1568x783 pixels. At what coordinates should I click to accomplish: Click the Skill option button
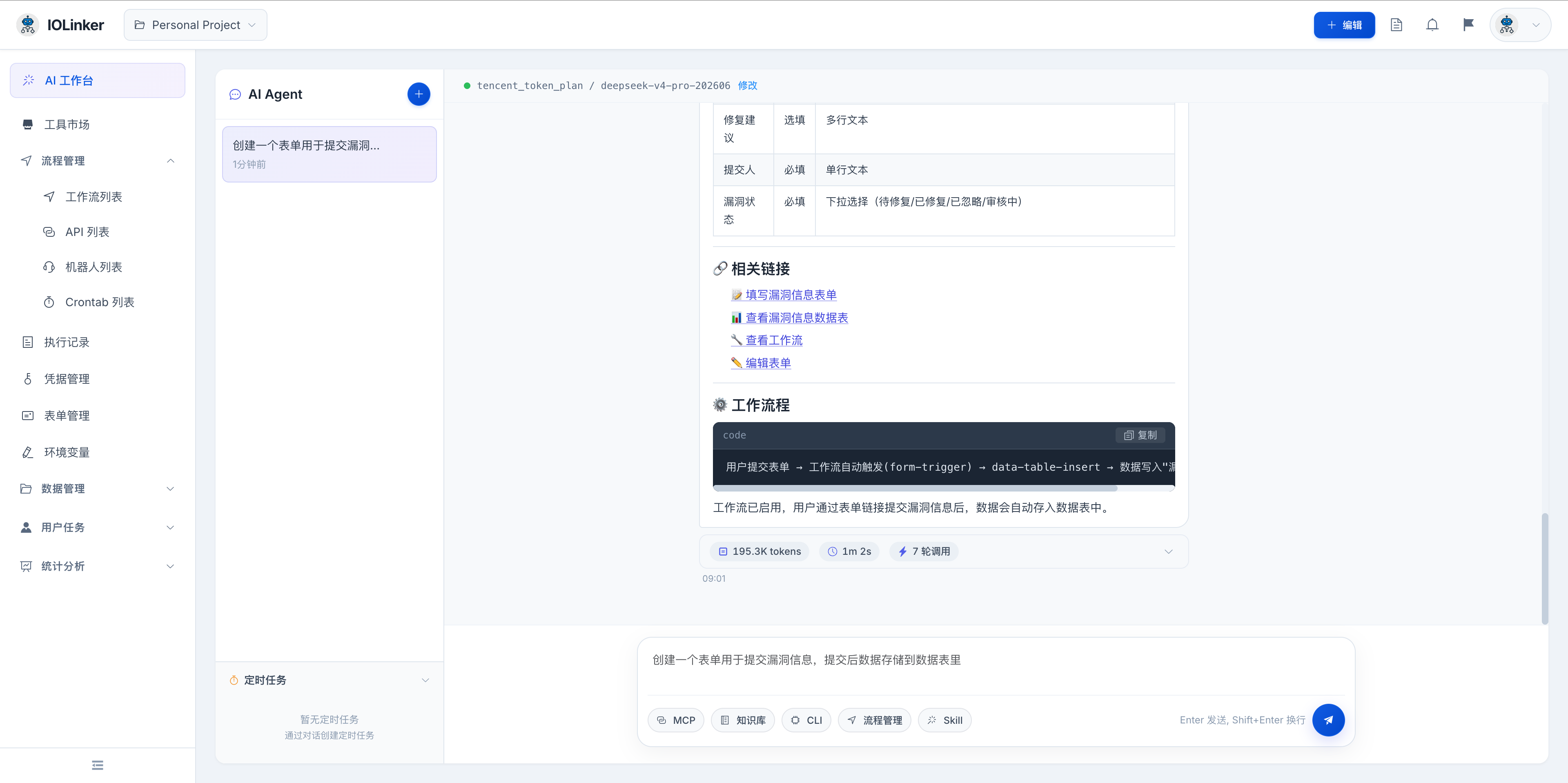pyautogui.click(x=945, y=721)
